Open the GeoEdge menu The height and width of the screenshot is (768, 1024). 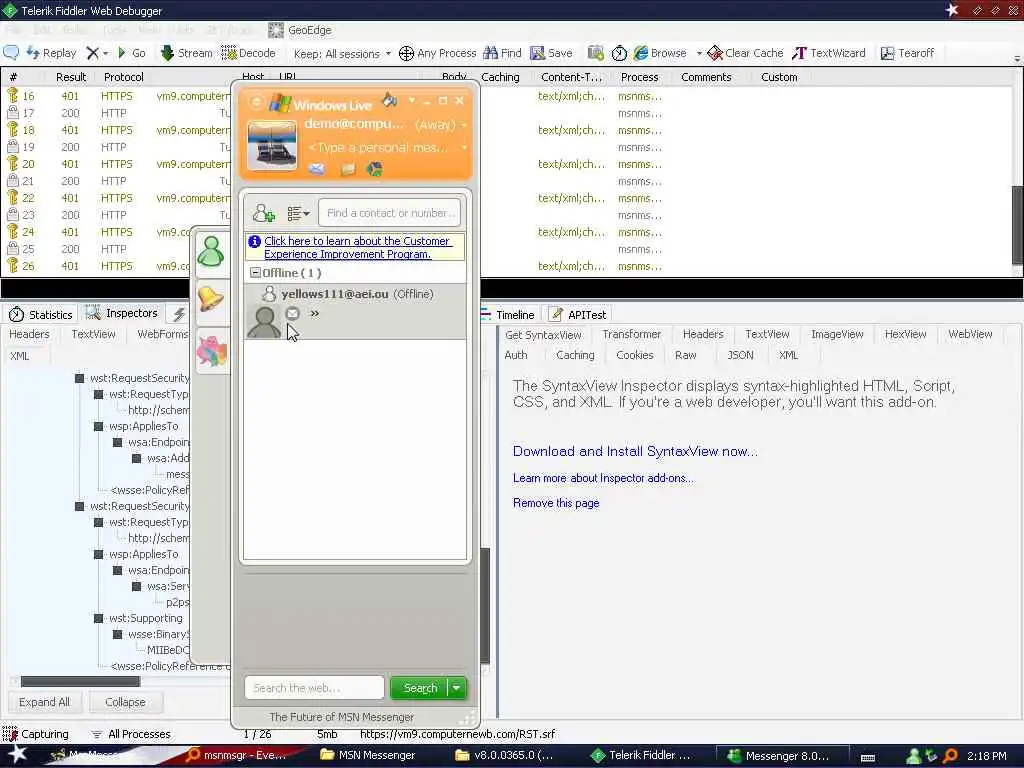pos(300,30)
